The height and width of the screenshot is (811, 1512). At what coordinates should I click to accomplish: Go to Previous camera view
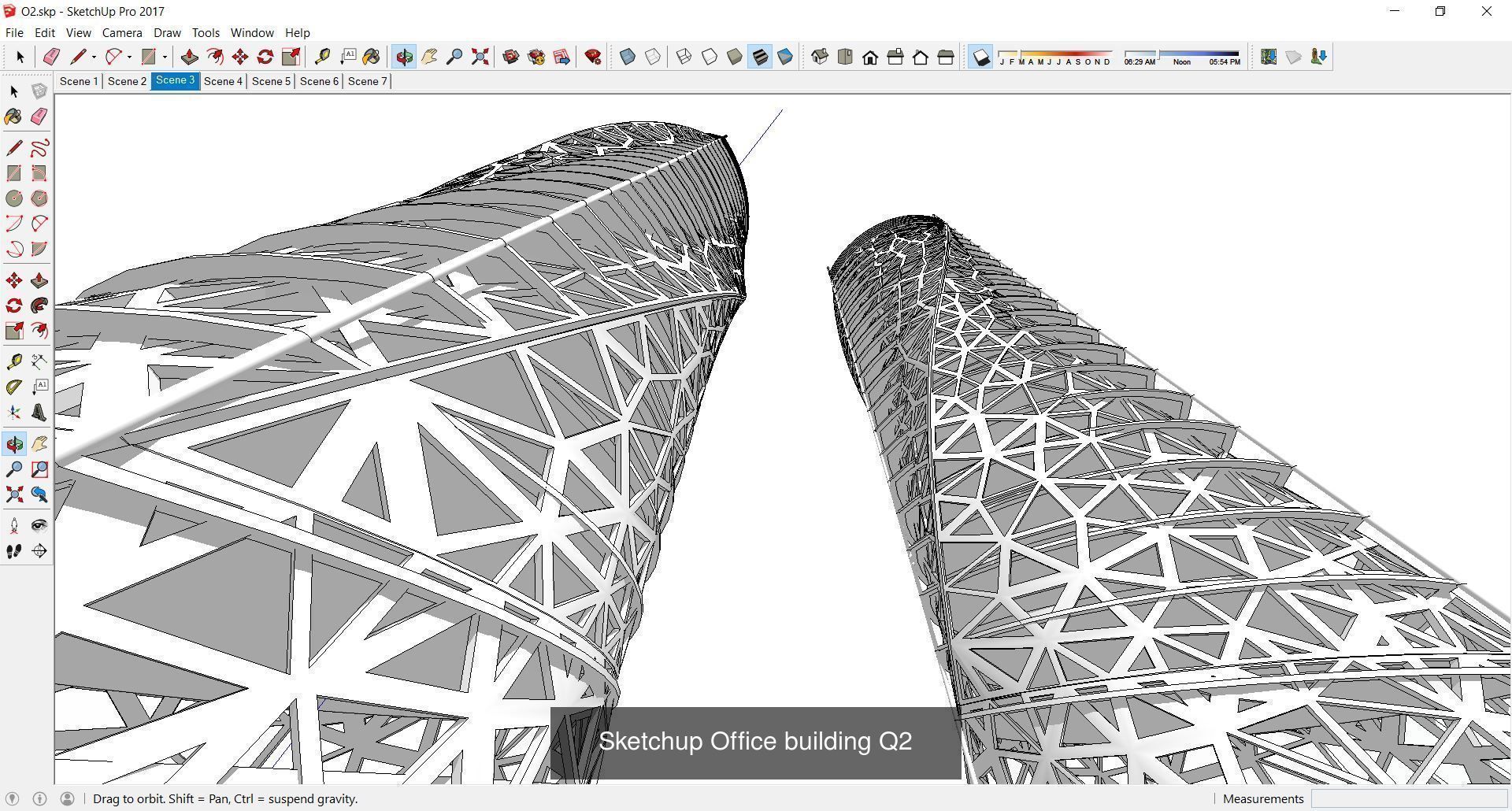click(x=39, y=494)
